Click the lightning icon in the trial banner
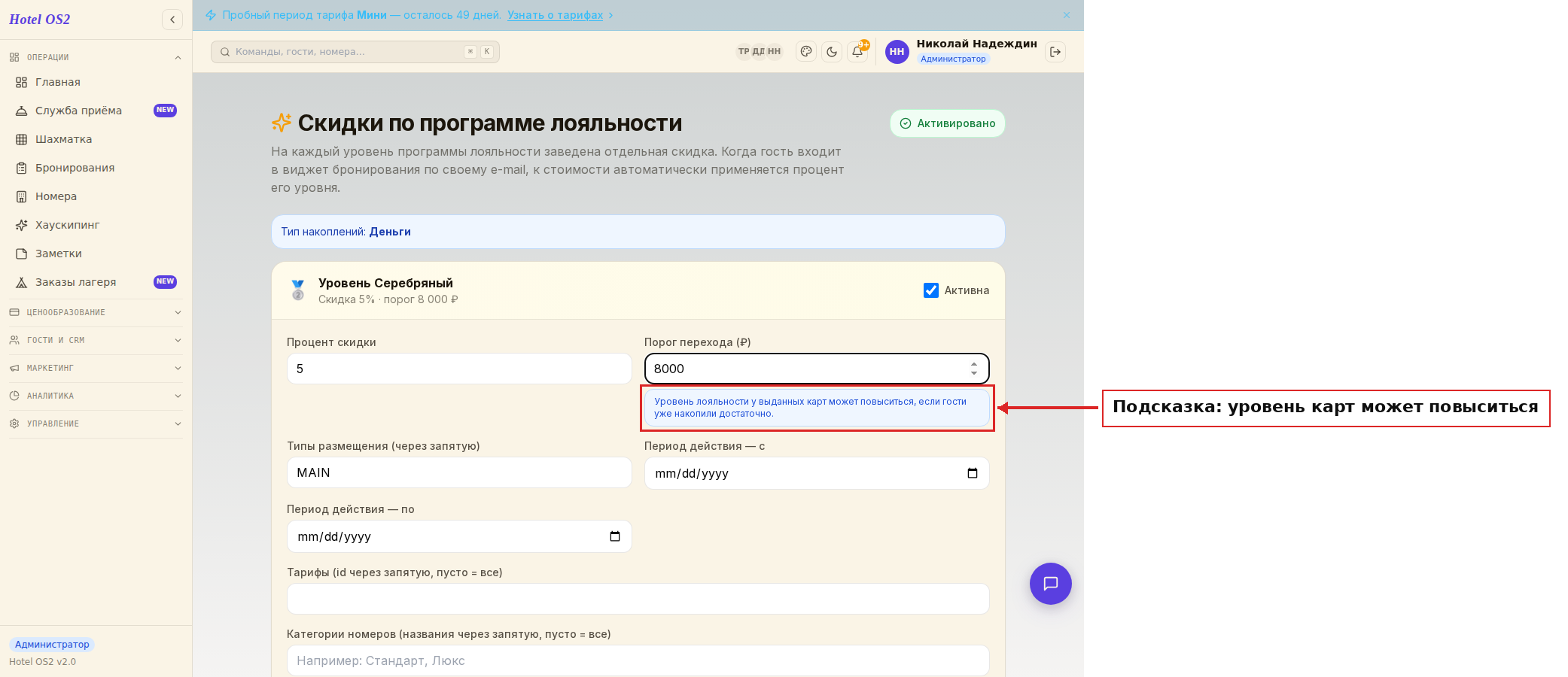The height and width of the screenshot is (677, 1568). pyautogui.click(x=211, y=15)
